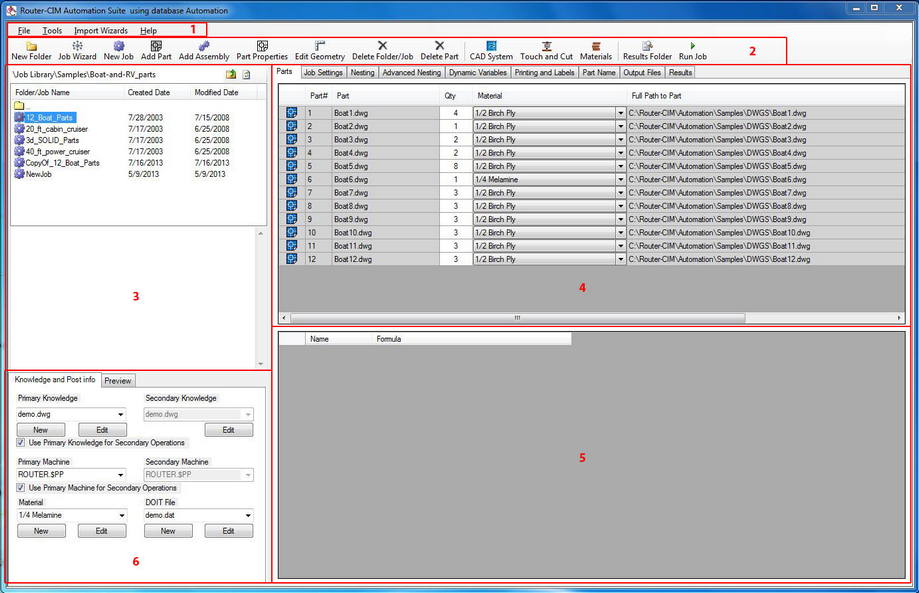Screen dimensions: 919x593
Task: Open Material 1/4 Melamine dropdown in Knowledge panel
Action: pyautogui.click(x=122, y=515)
